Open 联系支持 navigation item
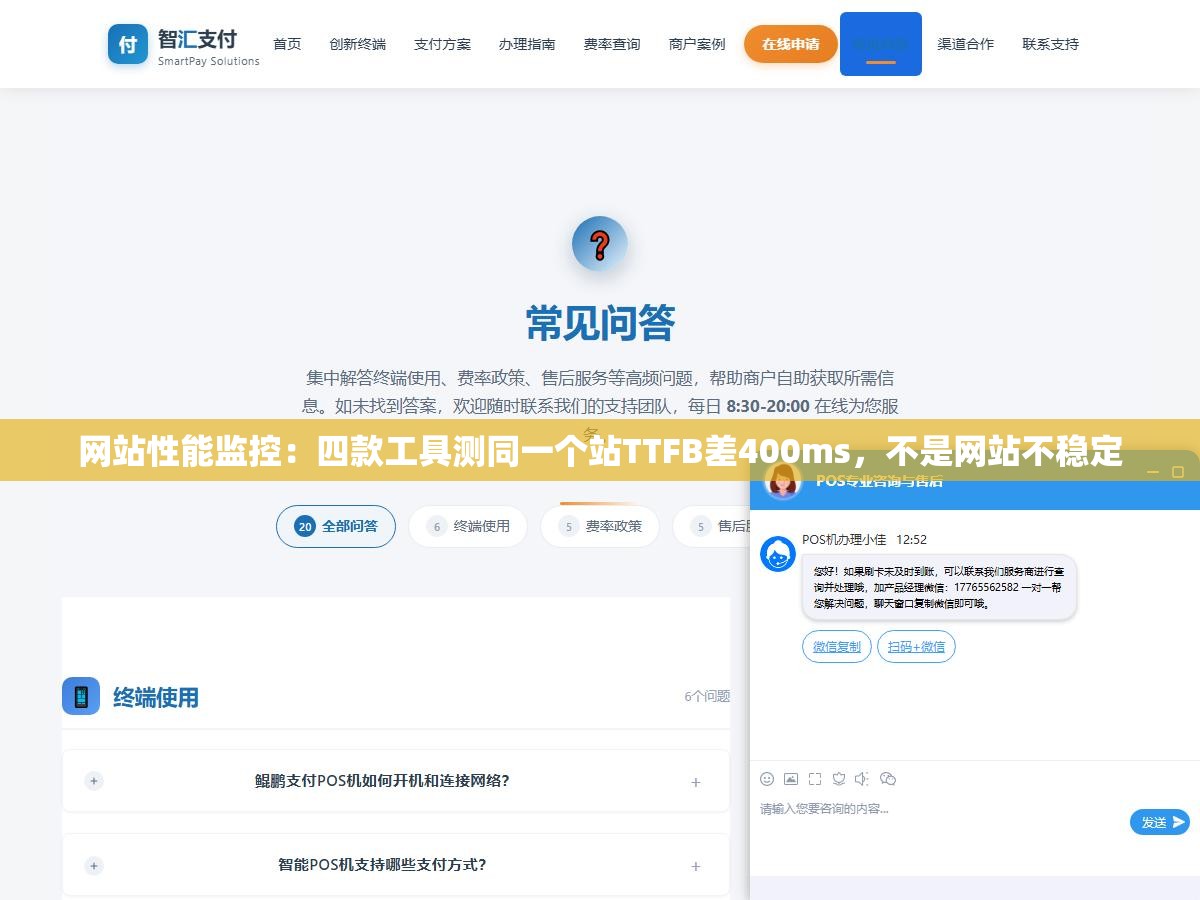This screenshot has height=900, width=1200. [1051, 44]
